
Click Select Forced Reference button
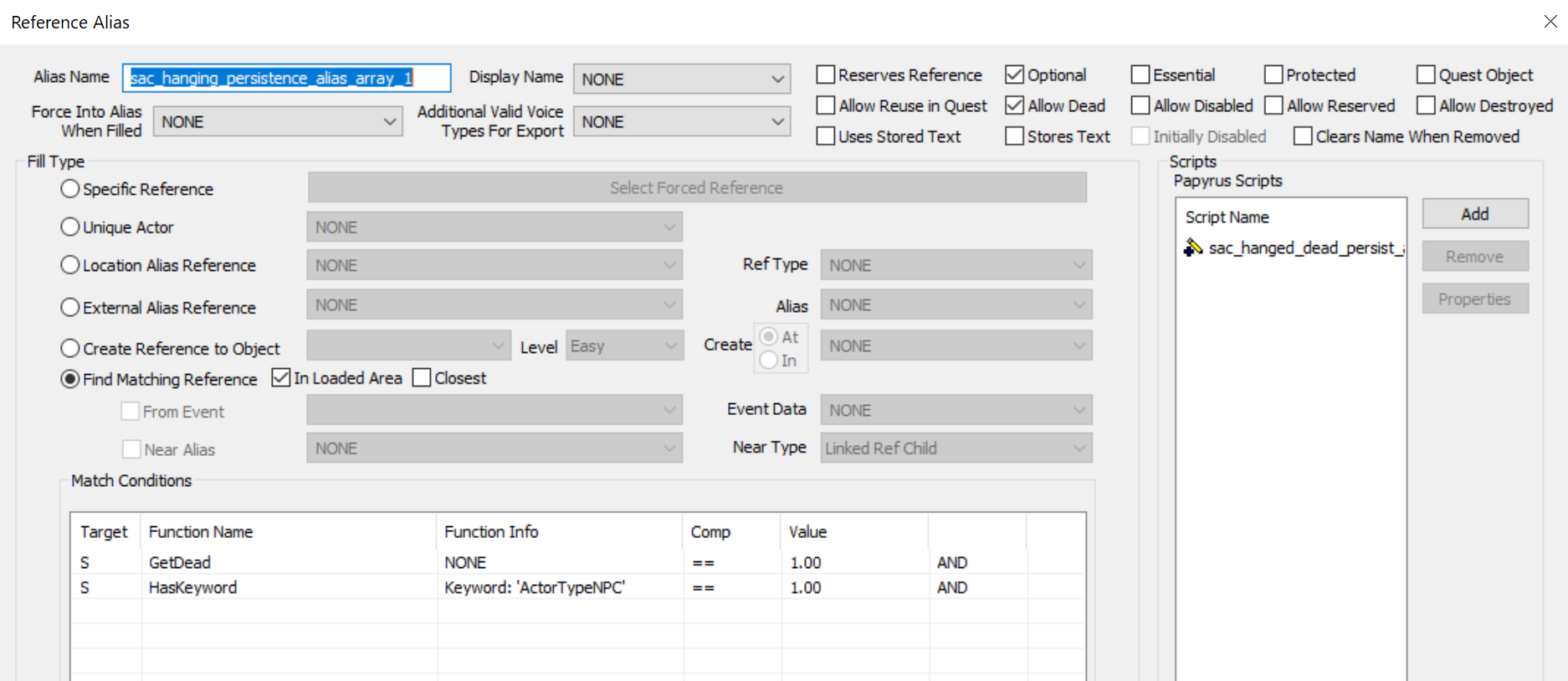pyautogui.click(x=697, y=187)
